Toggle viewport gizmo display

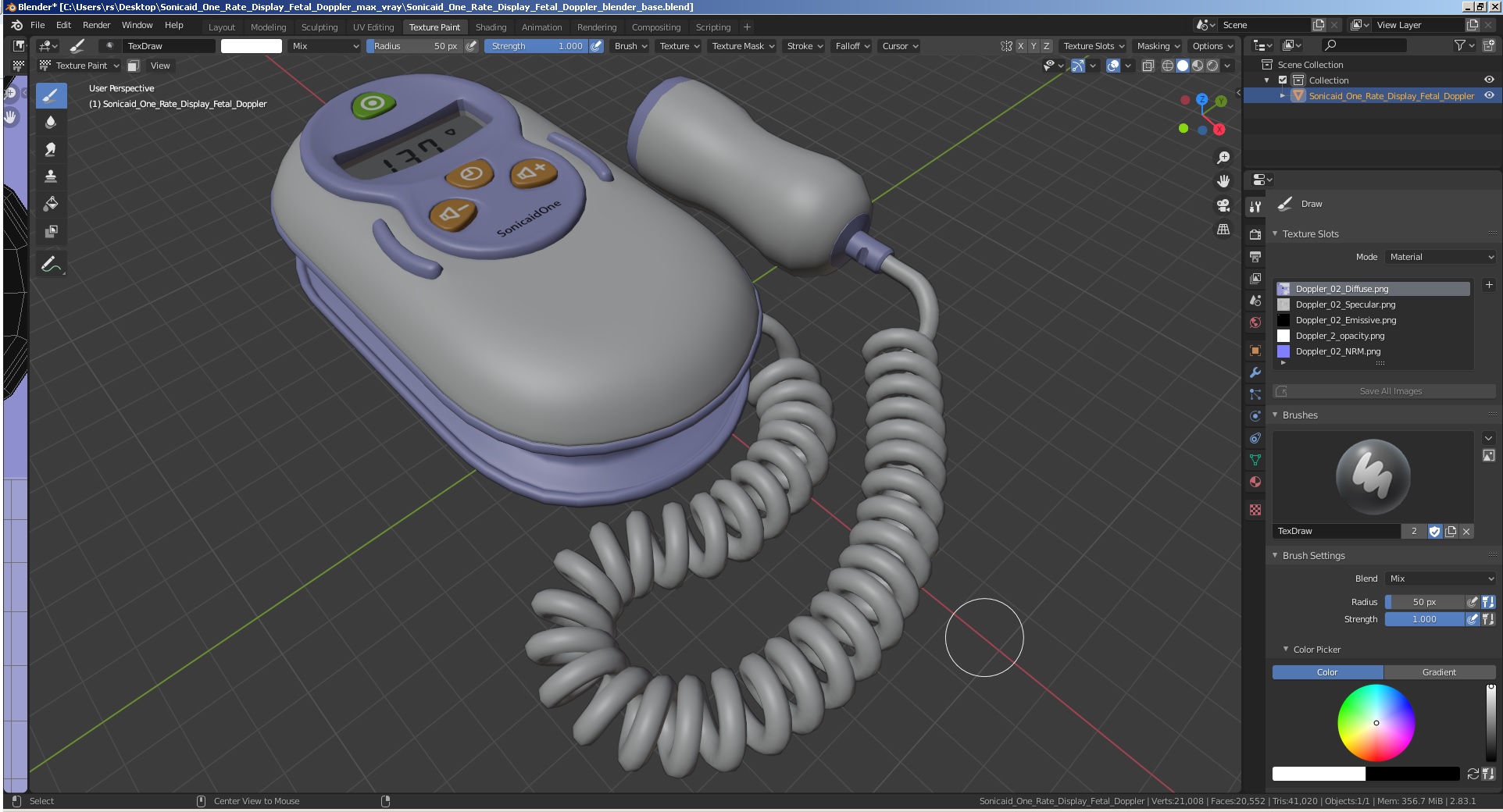(x=1078, y=66)
